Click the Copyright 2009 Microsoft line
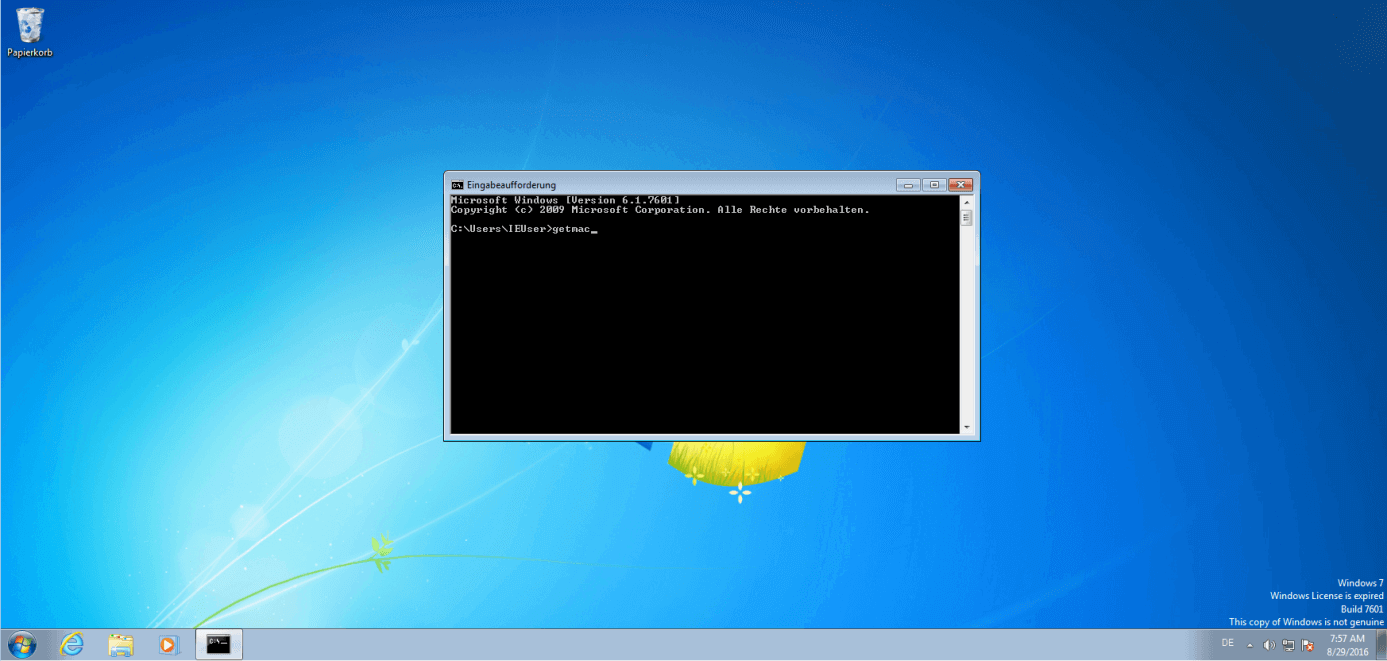The image size is (1387, 661). point(660,210)
